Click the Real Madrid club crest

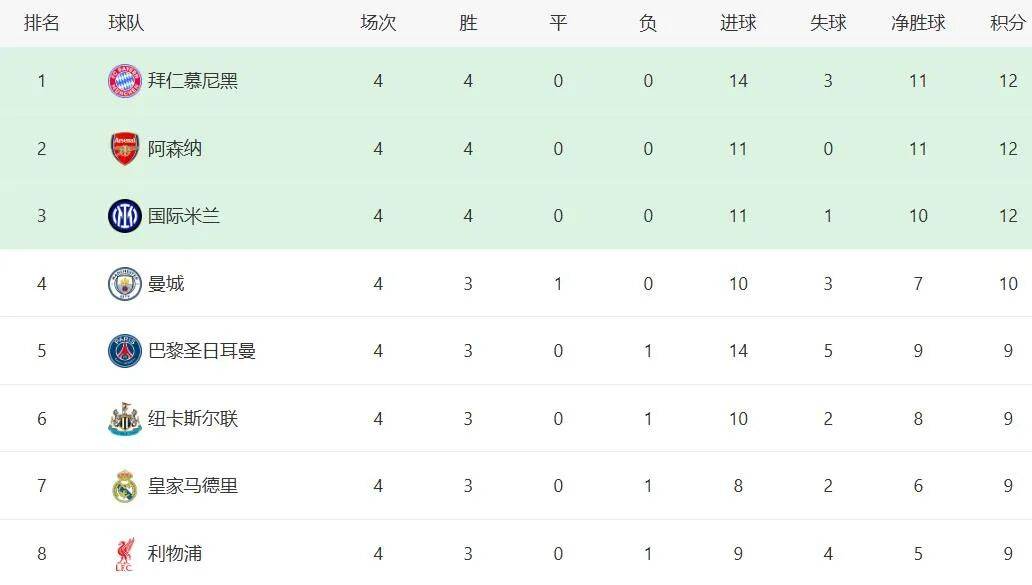(x=125, y=486)
